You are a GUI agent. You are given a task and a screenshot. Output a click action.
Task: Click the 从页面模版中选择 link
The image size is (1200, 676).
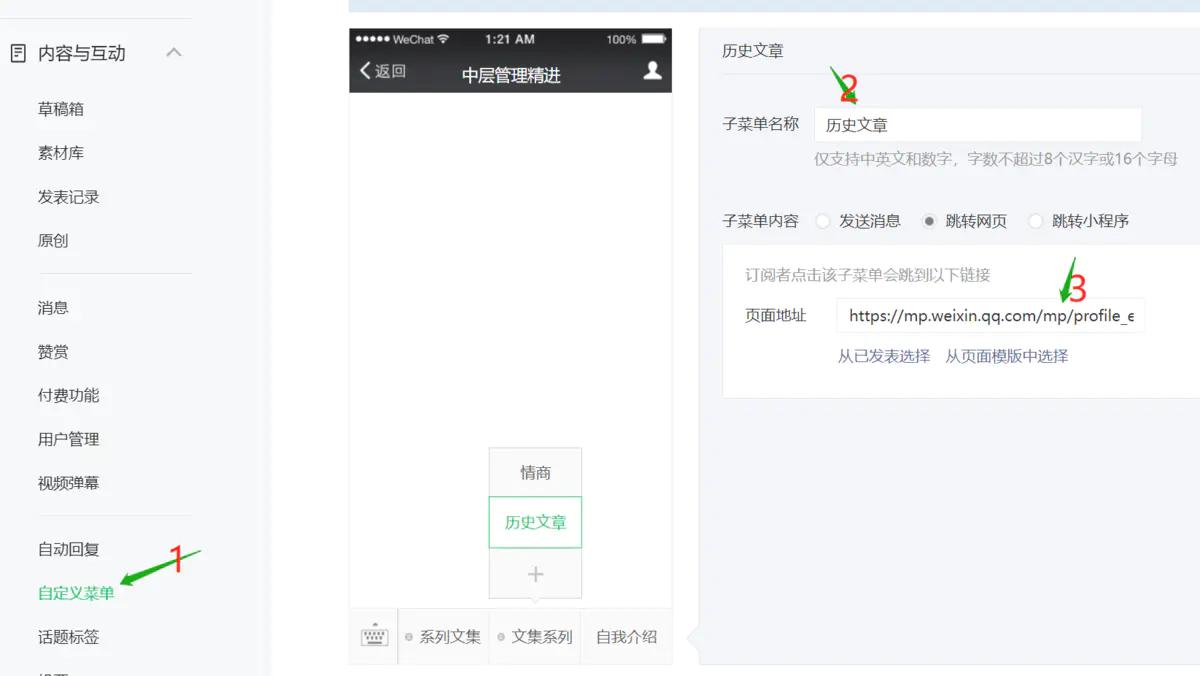1007,355
